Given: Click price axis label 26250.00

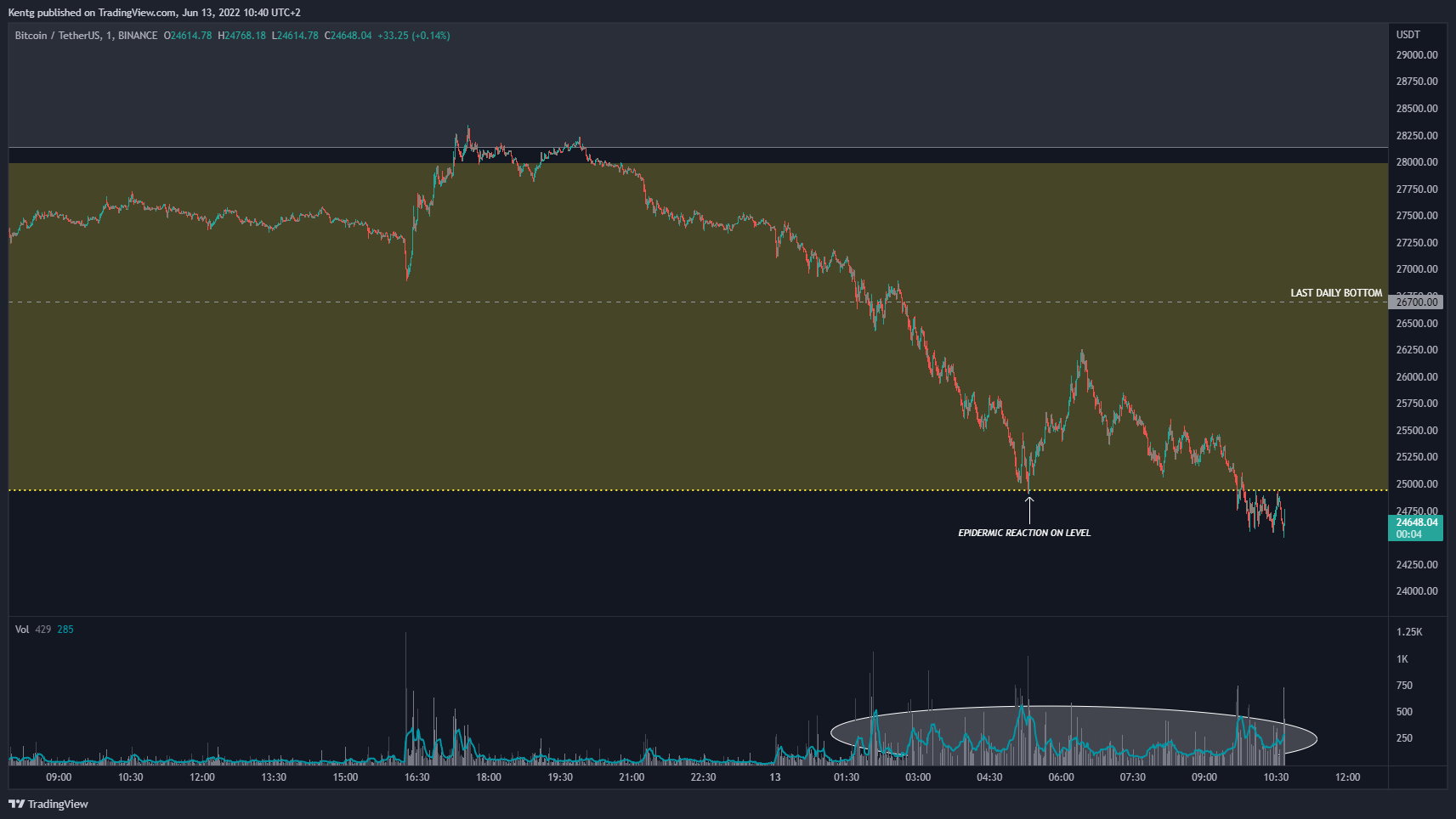Looking at the screenshot, I should [x=1417, y=350].
